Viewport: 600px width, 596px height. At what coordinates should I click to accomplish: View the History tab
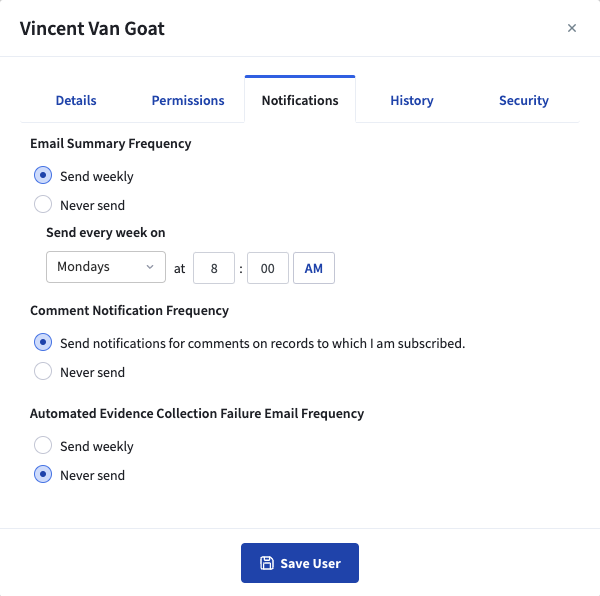point(412,100)
